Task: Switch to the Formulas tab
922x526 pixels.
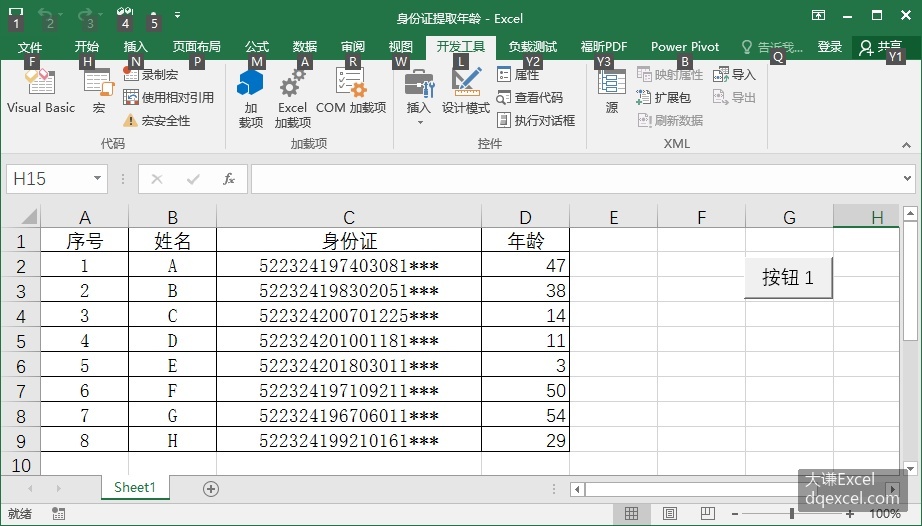Action: (x=256, y=46)
